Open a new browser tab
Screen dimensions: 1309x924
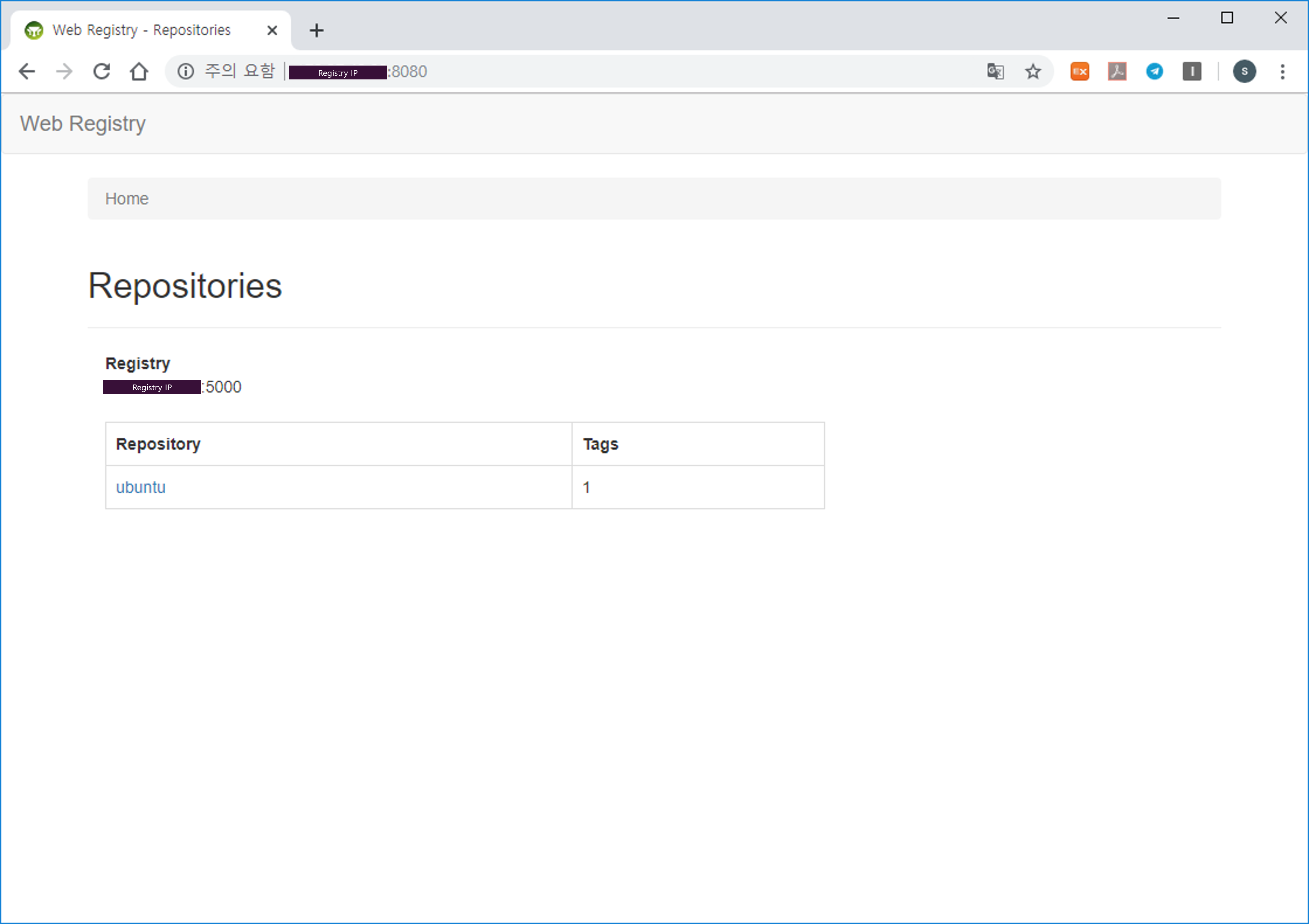click(316, 30)
